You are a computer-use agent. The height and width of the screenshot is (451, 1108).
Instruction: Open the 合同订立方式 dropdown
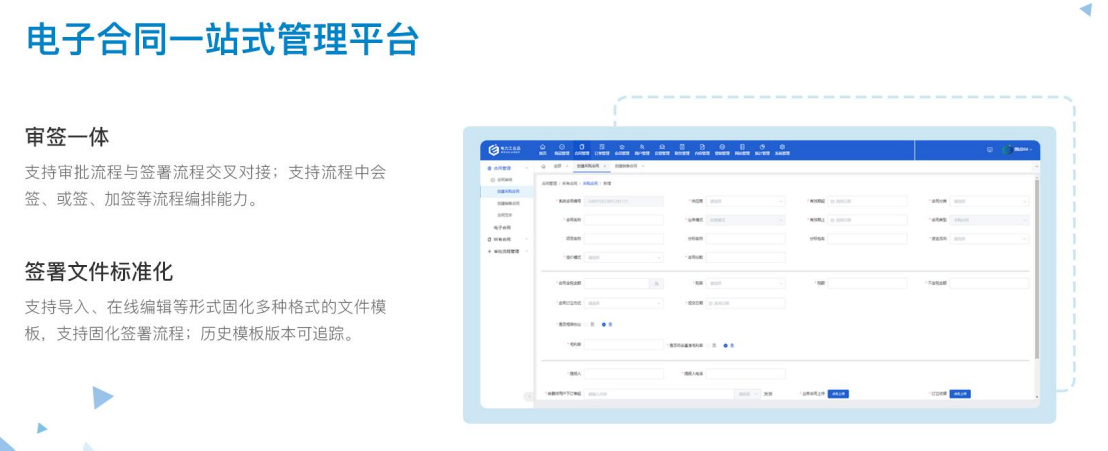pyautogui.click(x=624, y=303)
